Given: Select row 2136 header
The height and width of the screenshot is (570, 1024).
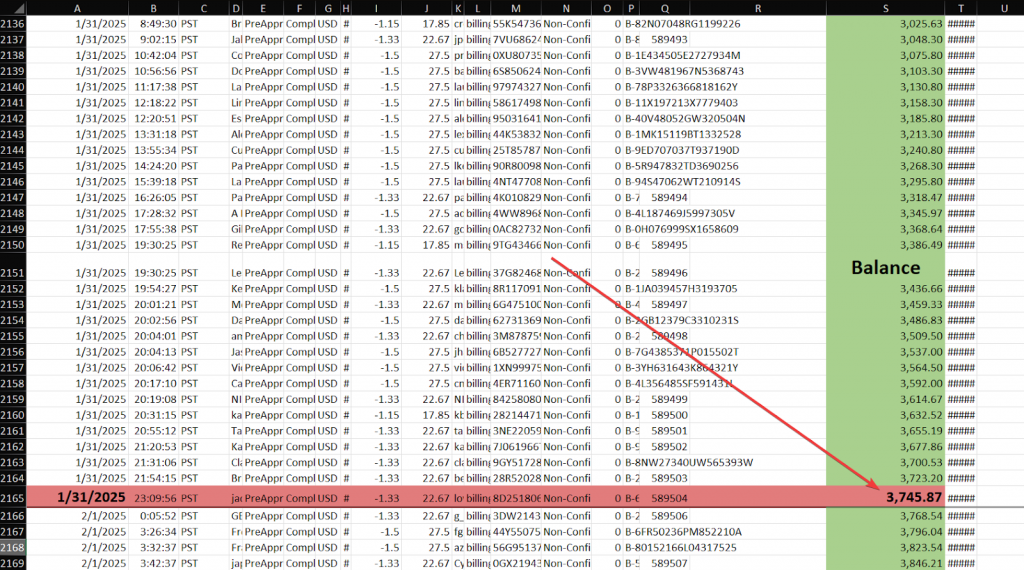Looking at the screenshot, I should click(13, 23).
